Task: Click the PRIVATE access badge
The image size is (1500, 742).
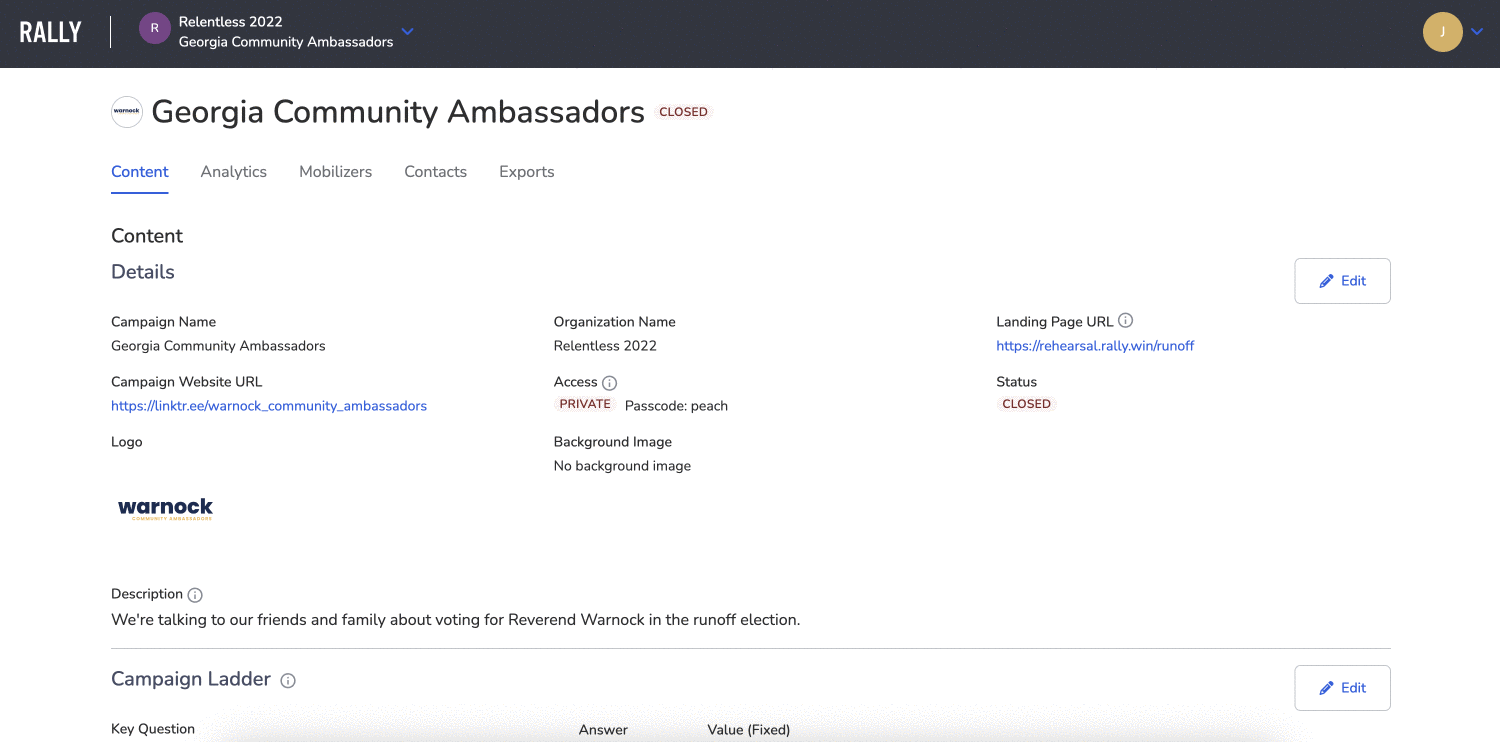Action: [x=585, y=404]
